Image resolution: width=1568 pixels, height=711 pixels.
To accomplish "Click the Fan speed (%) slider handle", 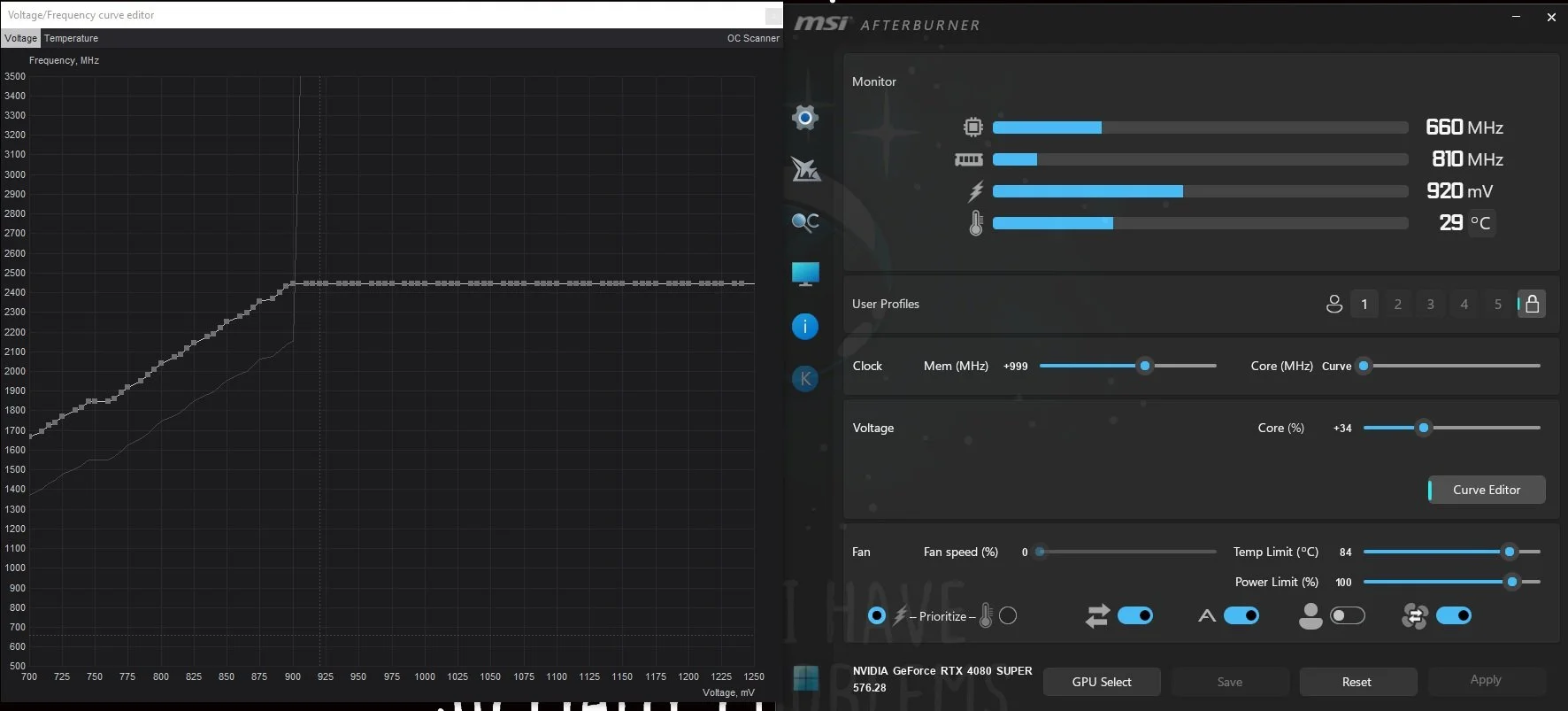I will click(1041, 552).
